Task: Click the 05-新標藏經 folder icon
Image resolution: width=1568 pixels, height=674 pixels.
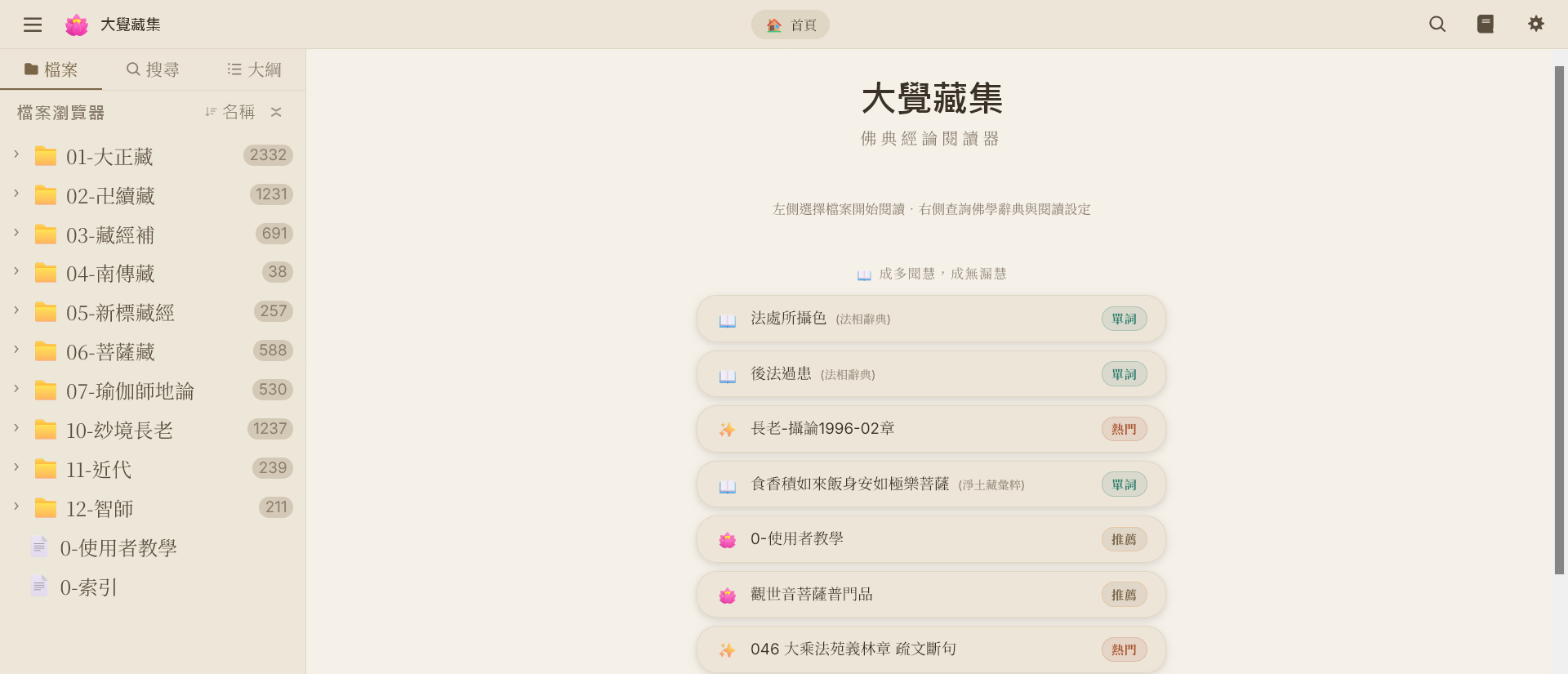Action: (x=46, y=311)
